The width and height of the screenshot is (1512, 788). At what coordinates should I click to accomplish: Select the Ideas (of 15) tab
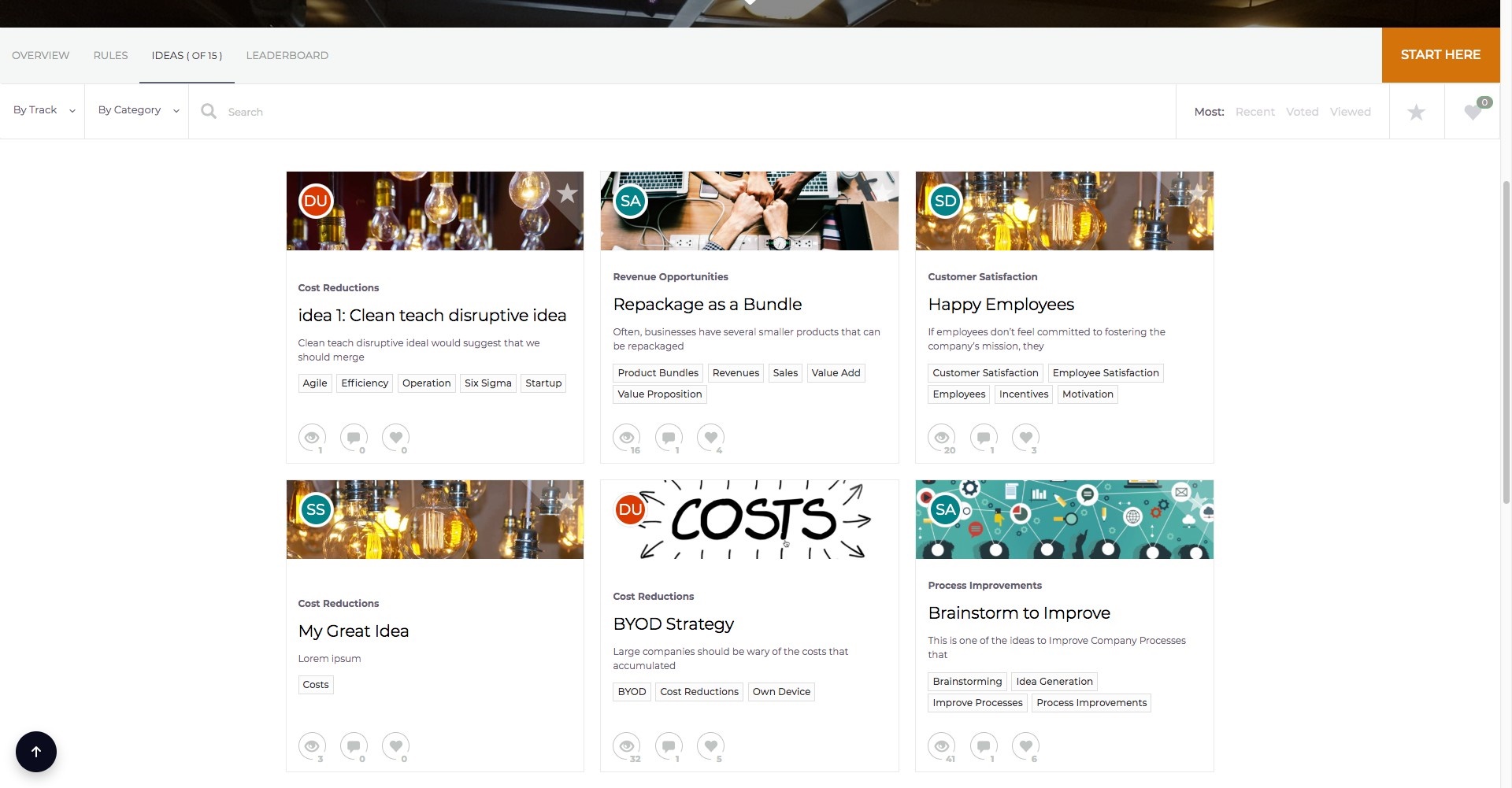coord(187,55)
